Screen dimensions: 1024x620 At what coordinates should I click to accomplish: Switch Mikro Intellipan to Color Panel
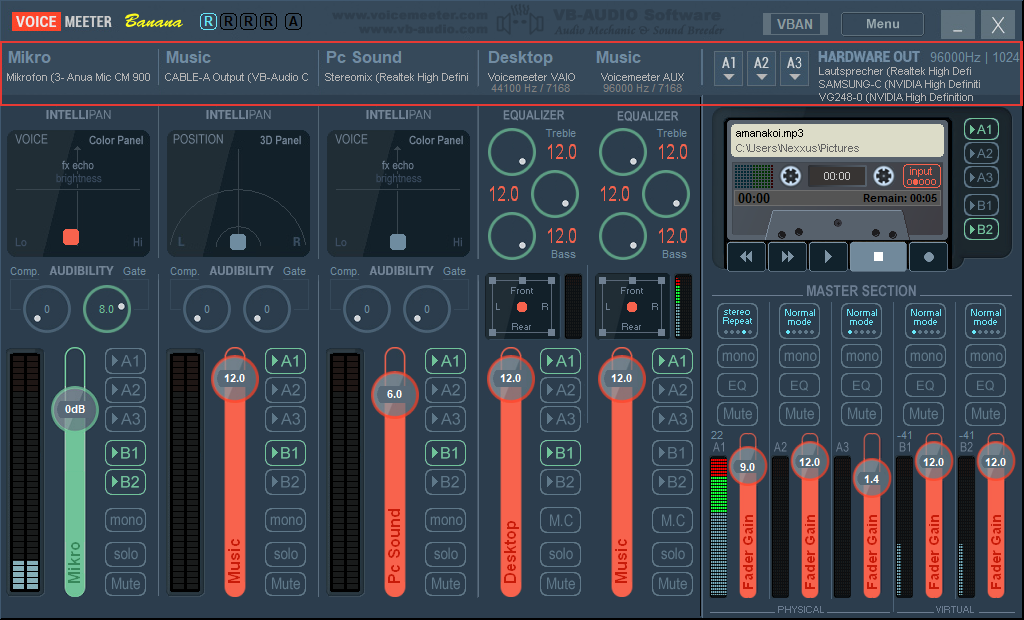click(116, 140)
